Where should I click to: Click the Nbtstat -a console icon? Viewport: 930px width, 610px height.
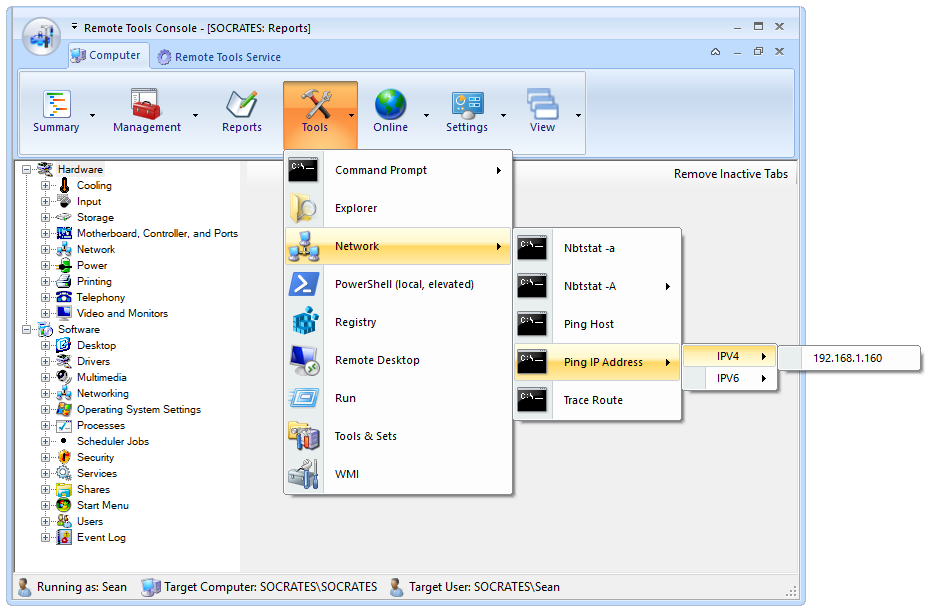click(x=531, y=248)
